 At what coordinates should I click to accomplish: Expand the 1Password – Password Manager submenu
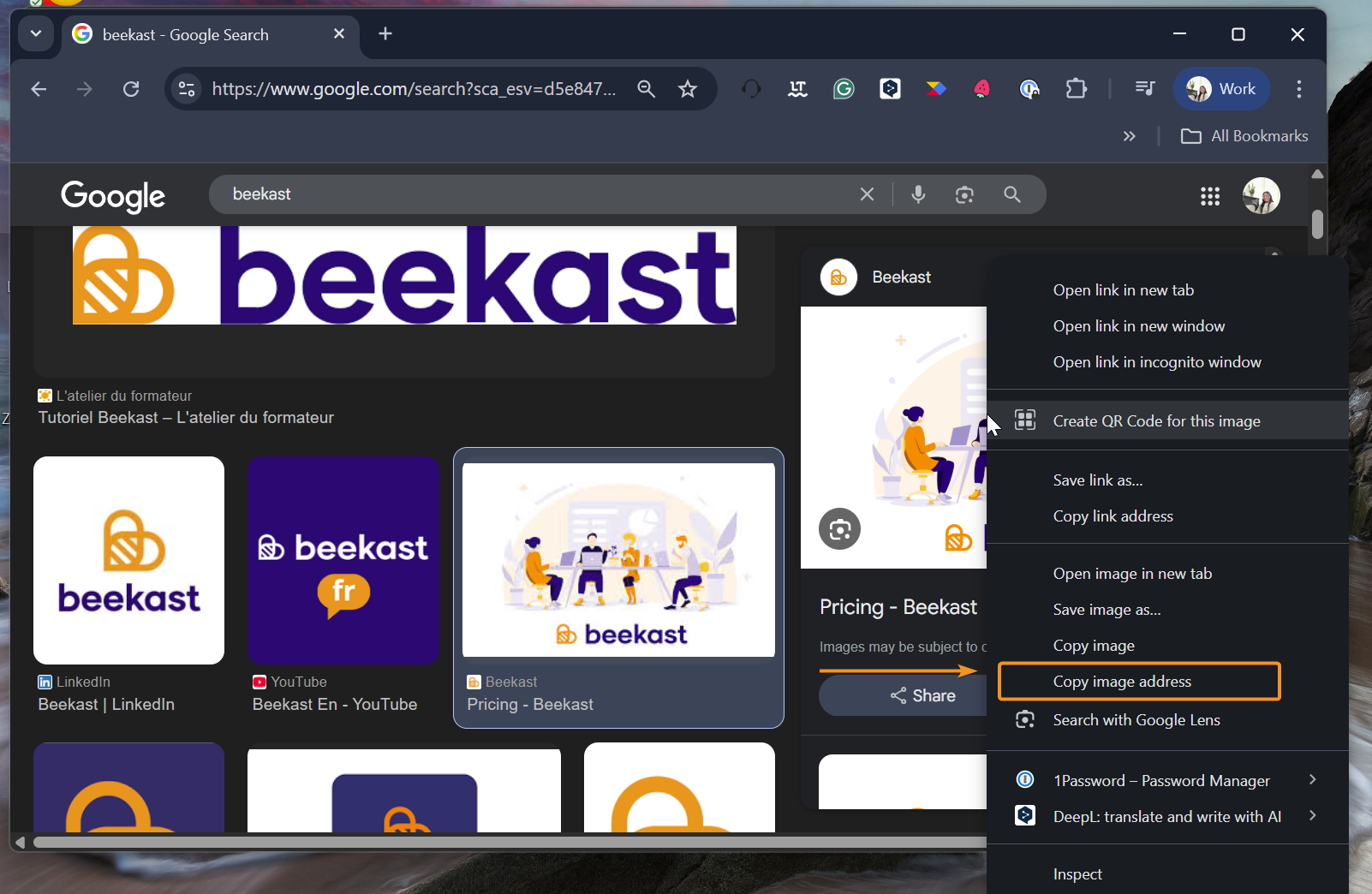(x=1167, y=780)
